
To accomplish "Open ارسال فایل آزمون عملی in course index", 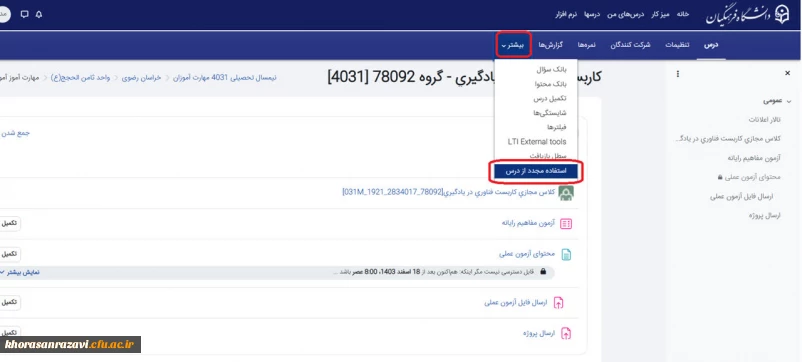I will point(742,196).
